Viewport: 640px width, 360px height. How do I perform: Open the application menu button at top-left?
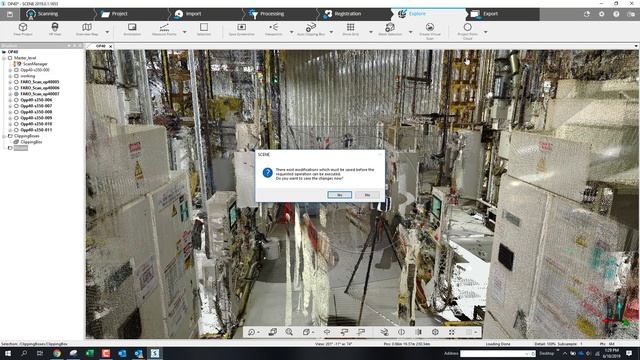(x=10, y=14)
